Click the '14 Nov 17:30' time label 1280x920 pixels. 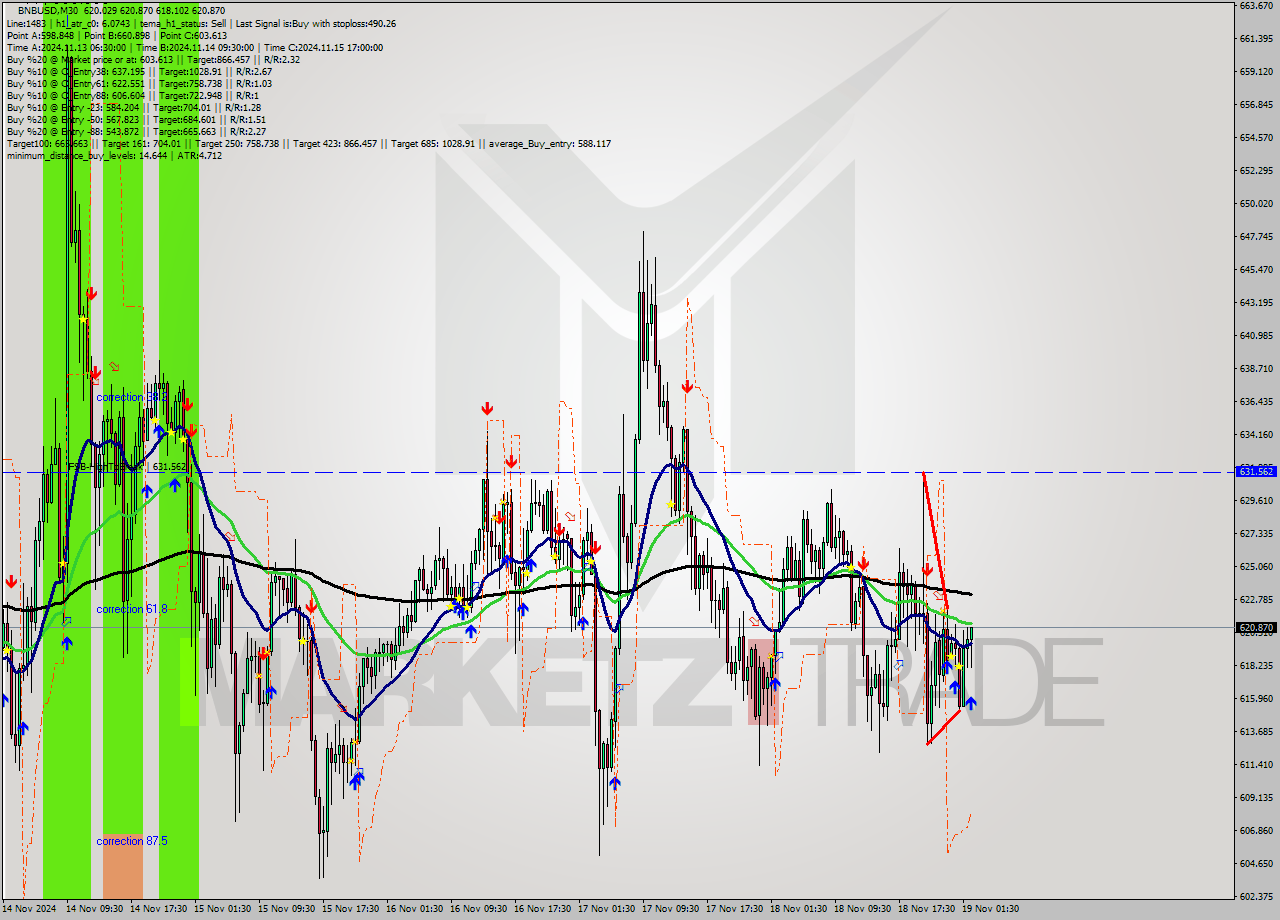159,909
